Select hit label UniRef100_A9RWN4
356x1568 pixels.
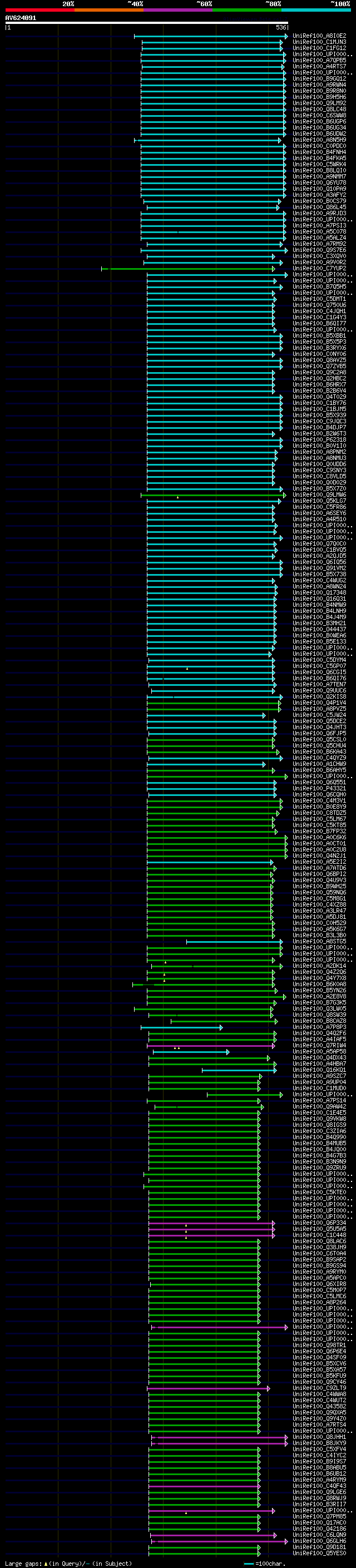[x=319, y=85]
